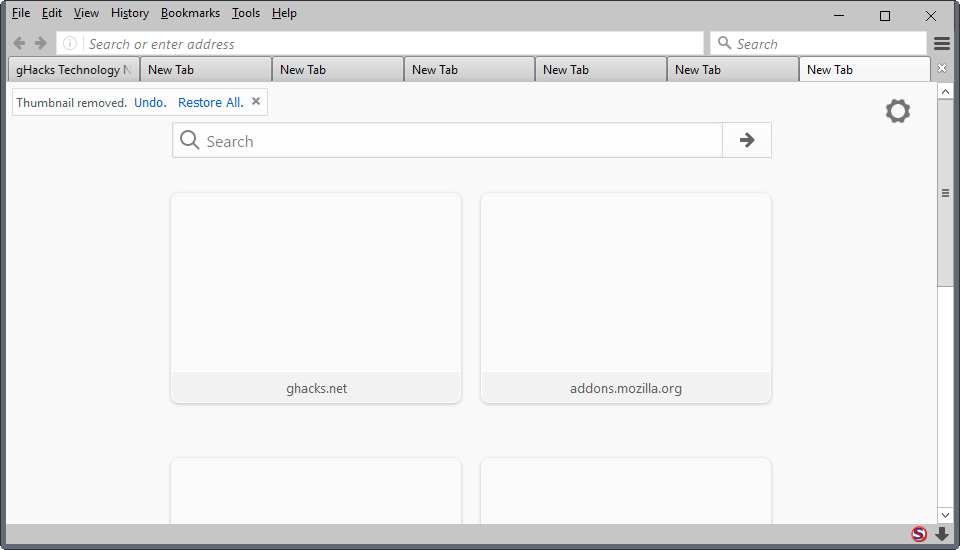Open the Tools menu
This screenshot has height=550, width=960.
(246, 13)
